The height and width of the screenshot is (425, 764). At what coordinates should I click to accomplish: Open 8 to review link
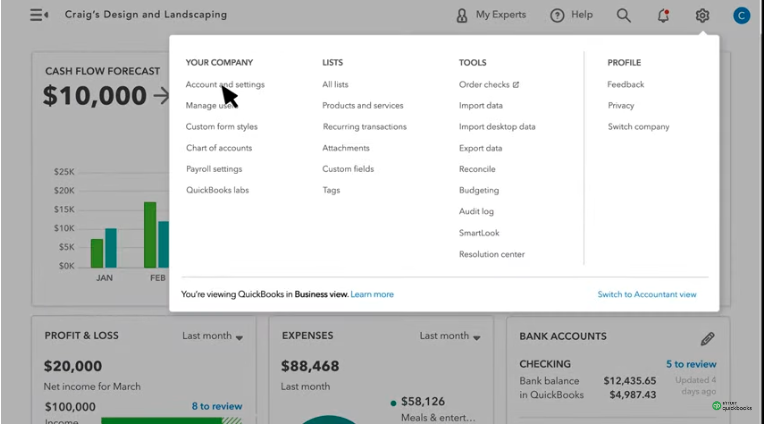(x=217, y=406)
